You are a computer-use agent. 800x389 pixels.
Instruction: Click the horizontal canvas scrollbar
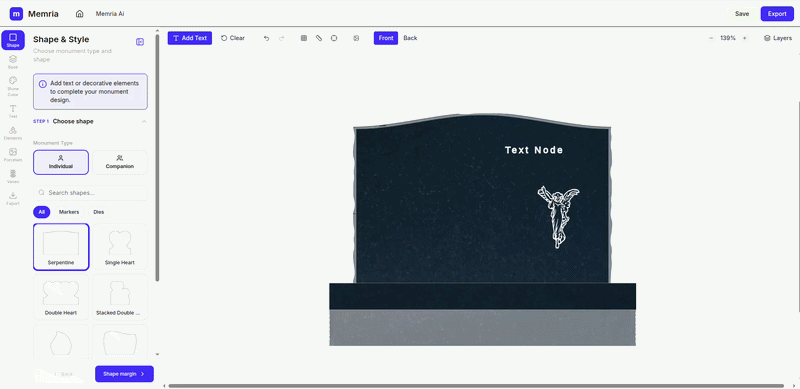(x=476, y=386)
